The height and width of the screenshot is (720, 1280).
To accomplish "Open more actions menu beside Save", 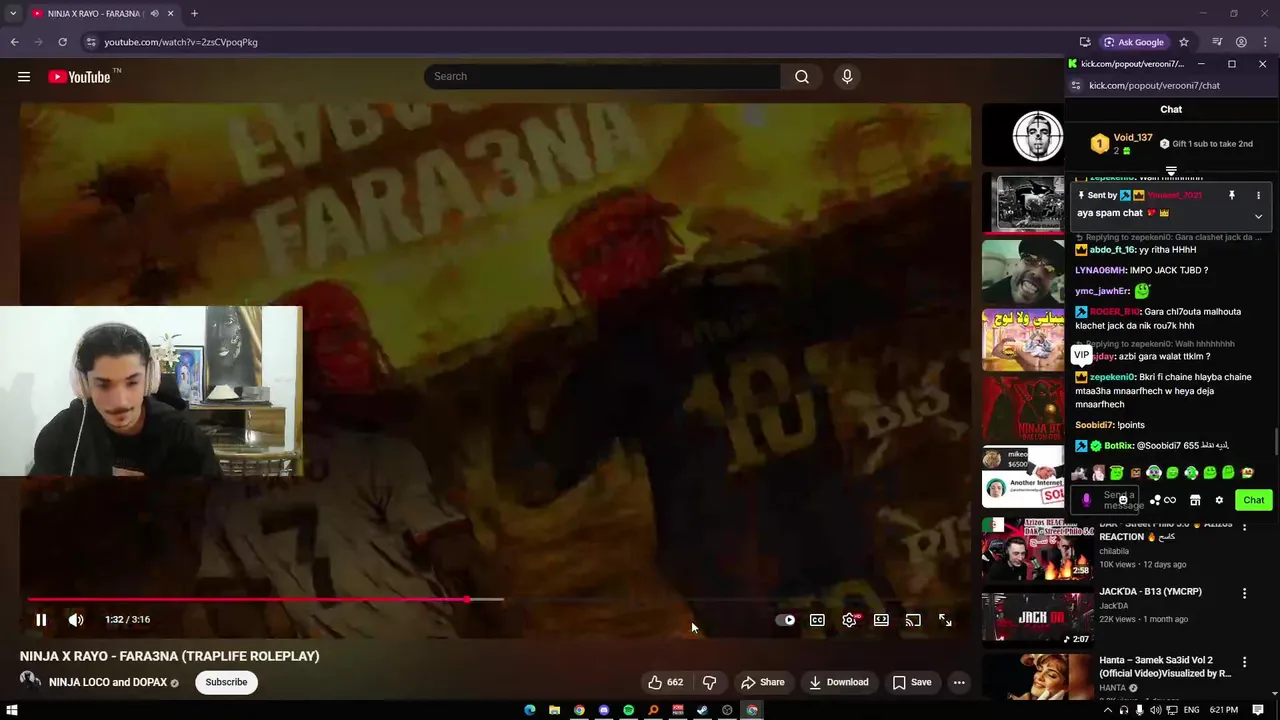I will [959, 682].
